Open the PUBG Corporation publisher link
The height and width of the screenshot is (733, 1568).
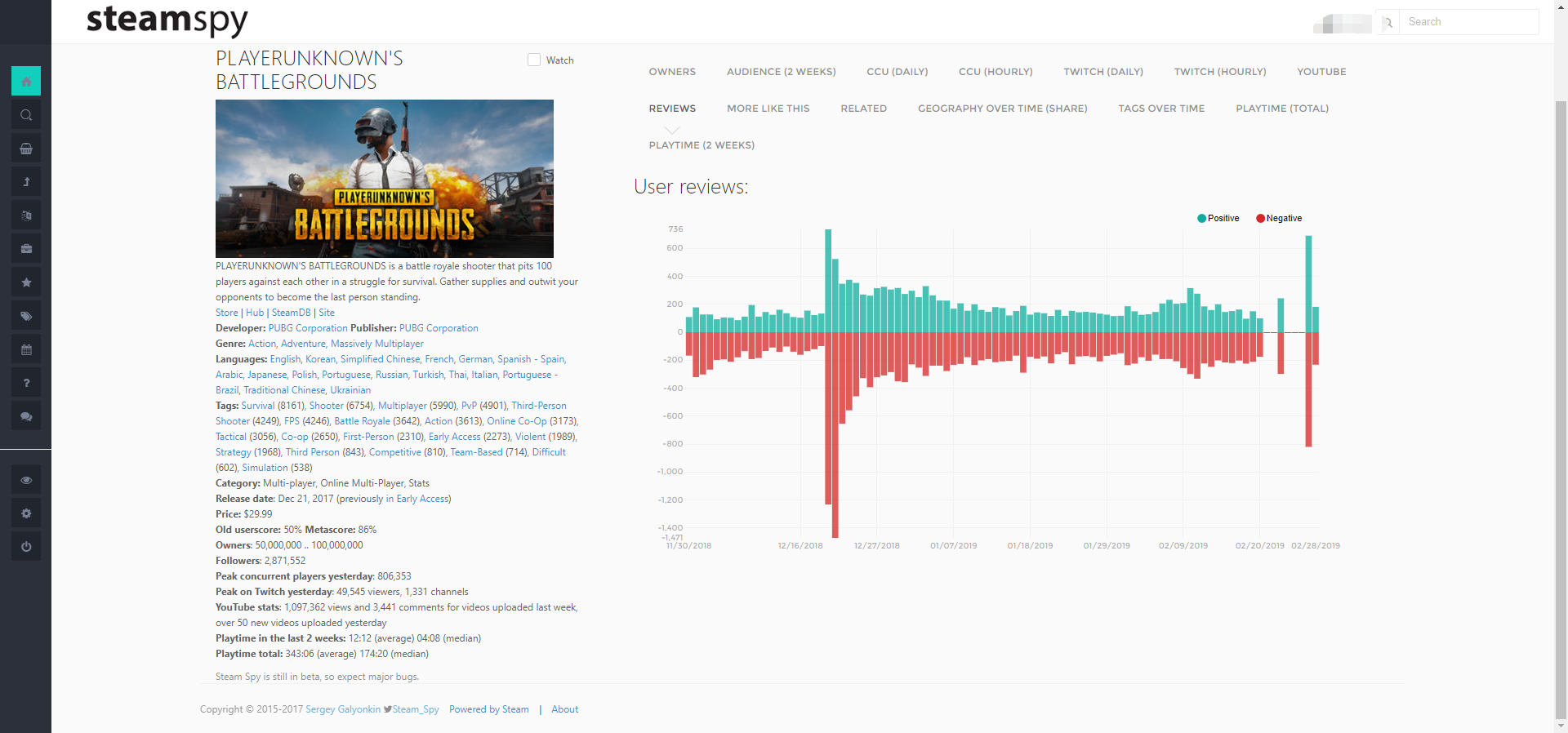(439, 328)
